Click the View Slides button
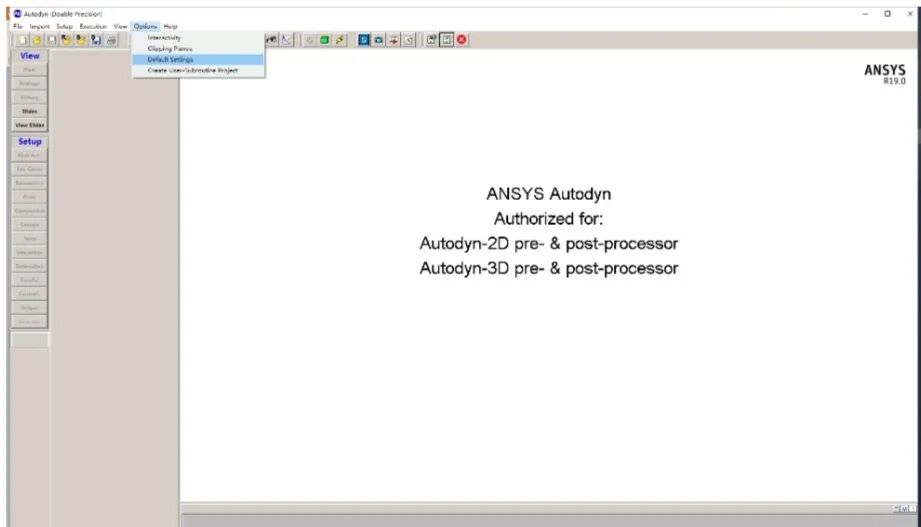This screenshot has height=527, width=921. (x=29, y=125)
